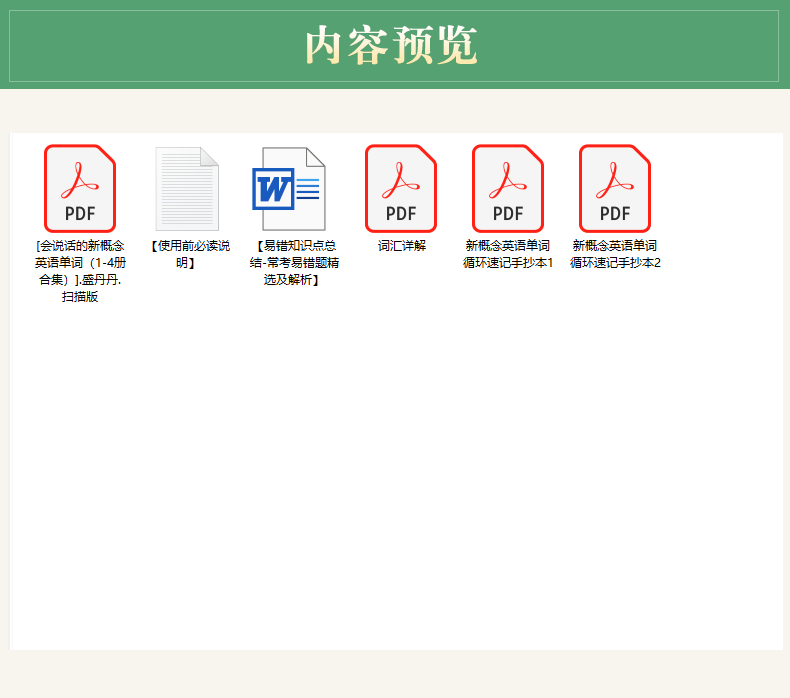Open the 使用前必读说明 text file icon

pos(187,189)
